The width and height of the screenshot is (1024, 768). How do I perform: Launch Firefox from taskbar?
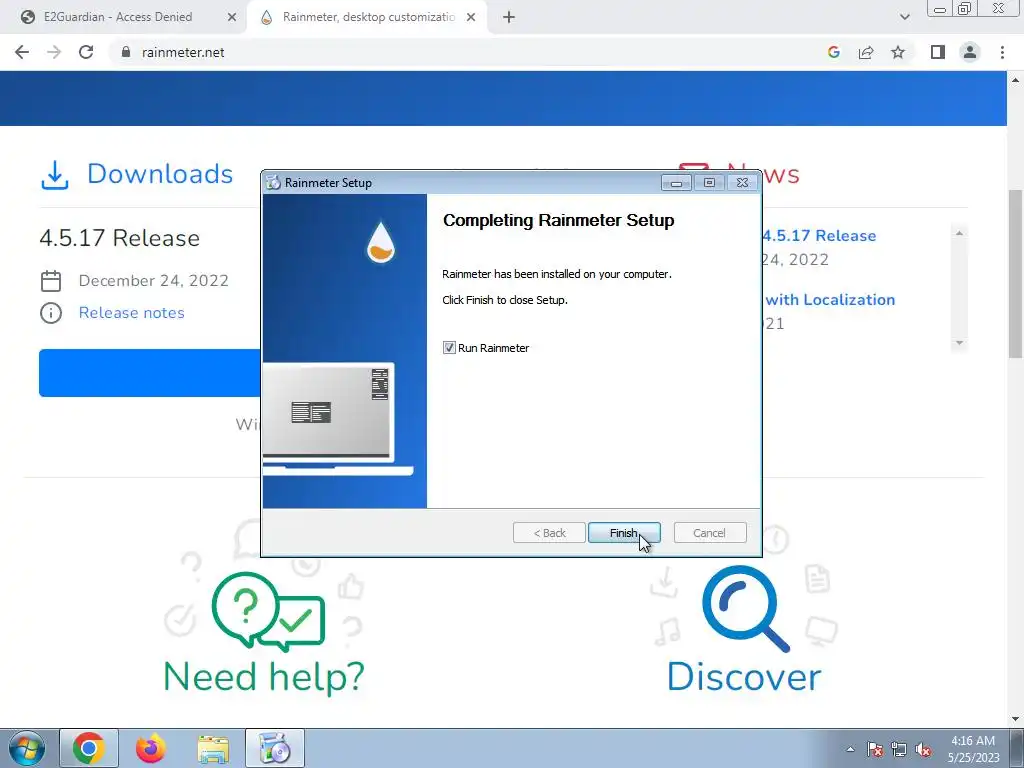[x=151, y=748]
